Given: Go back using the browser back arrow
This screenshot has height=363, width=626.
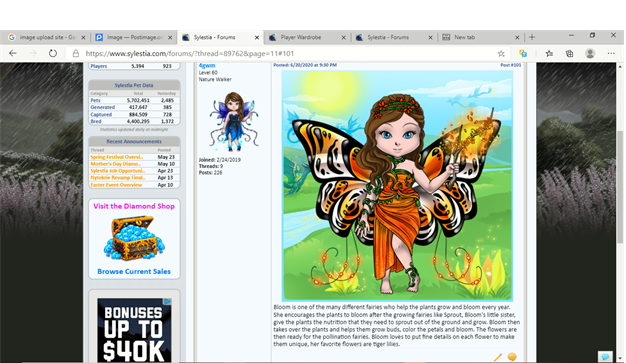Looking at the screenshot, I should [x=13, y=53].
